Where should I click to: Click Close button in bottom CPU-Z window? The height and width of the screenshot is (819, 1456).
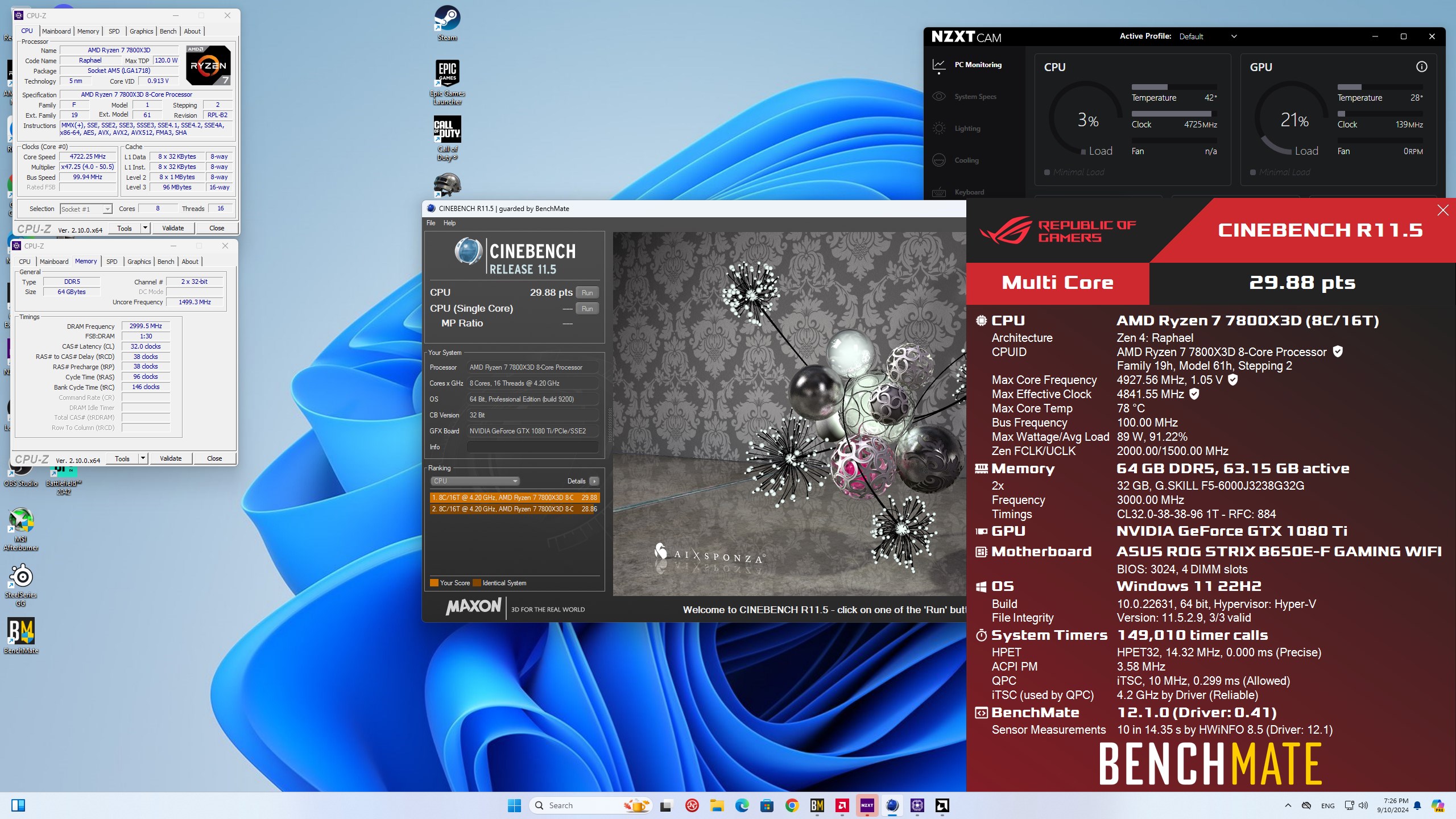pyautogui.click(x=214, y=458)
